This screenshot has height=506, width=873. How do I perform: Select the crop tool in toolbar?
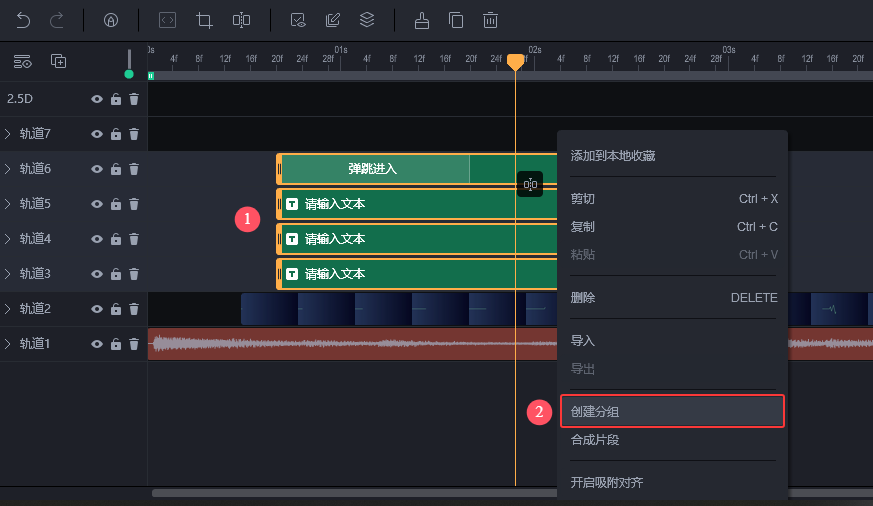coord(205,20)
